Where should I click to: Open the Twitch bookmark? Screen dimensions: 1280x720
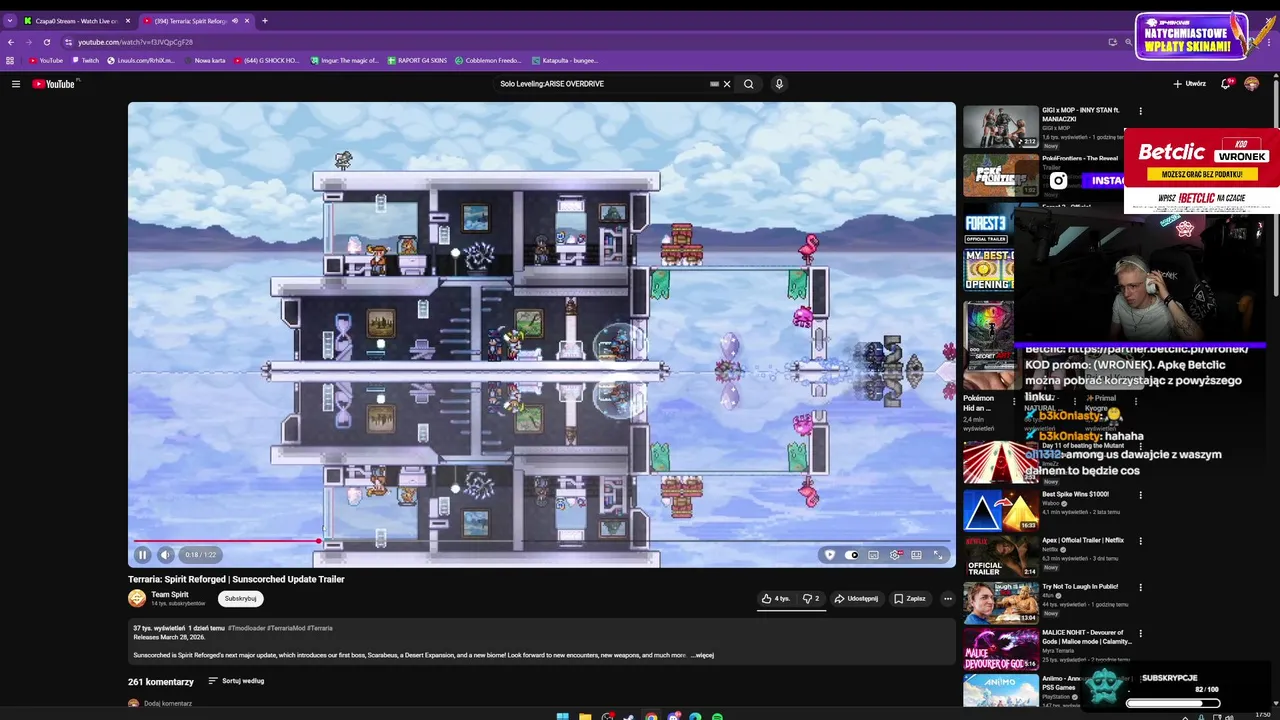[85, 60]
